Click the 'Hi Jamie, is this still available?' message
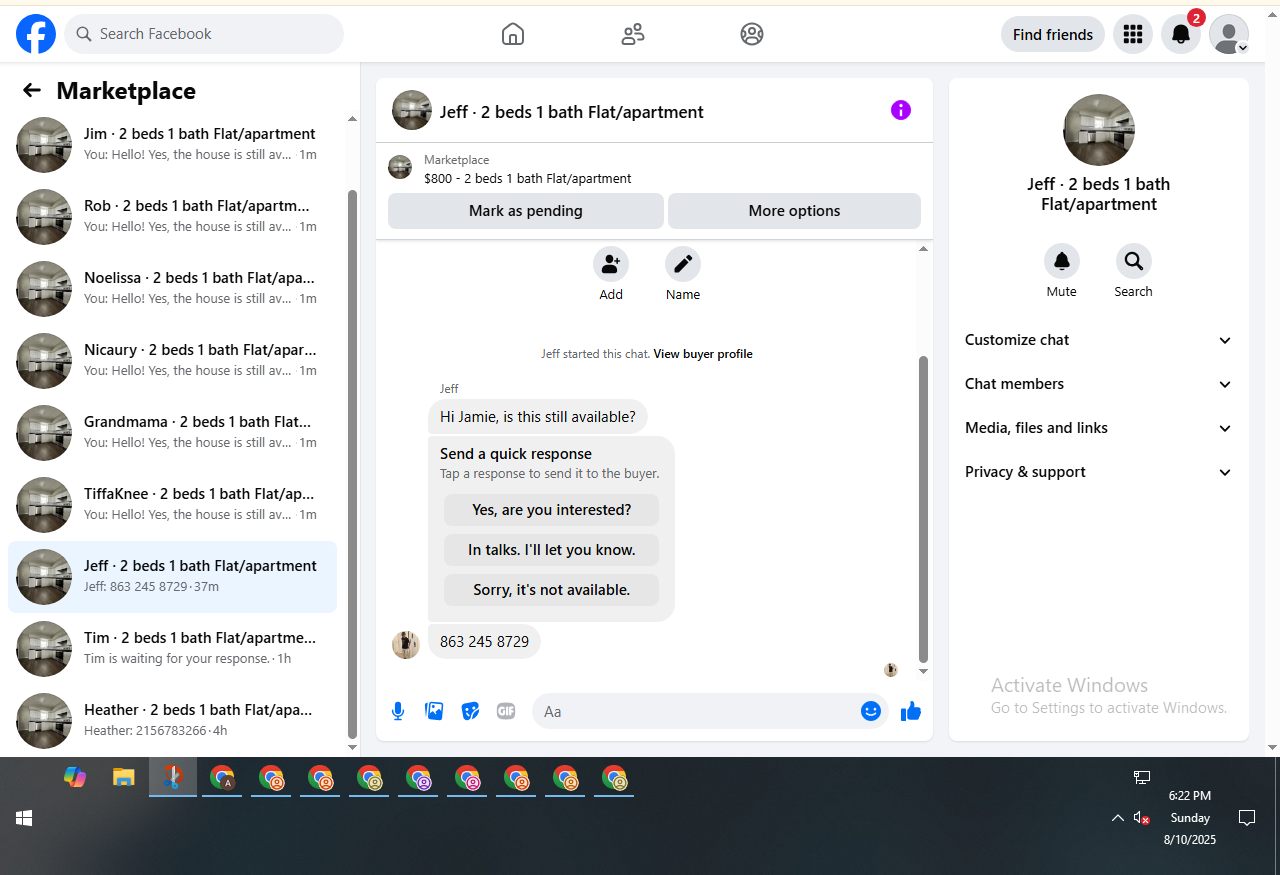1280x875 pixels. [x=538, y=417]
